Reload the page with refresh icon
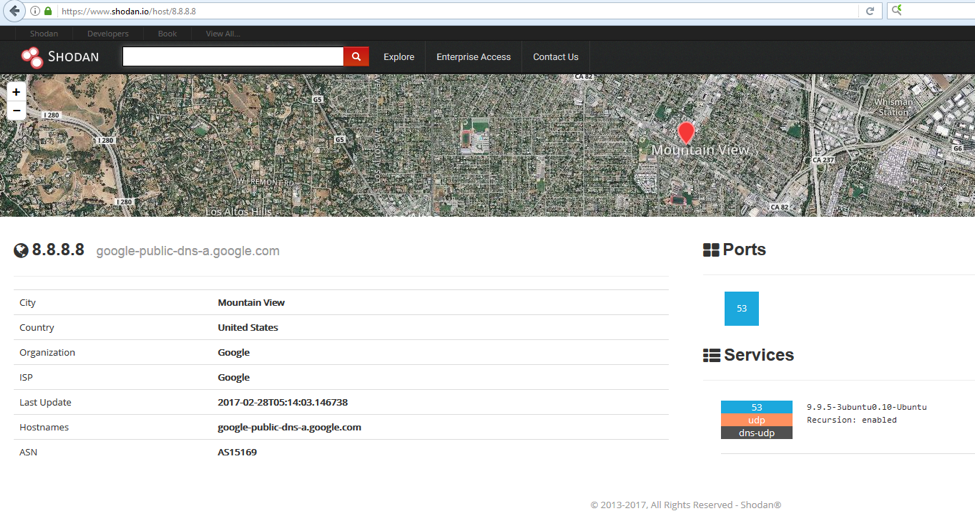The height and width of the screenshot is (514, 975). click(870, 11)
